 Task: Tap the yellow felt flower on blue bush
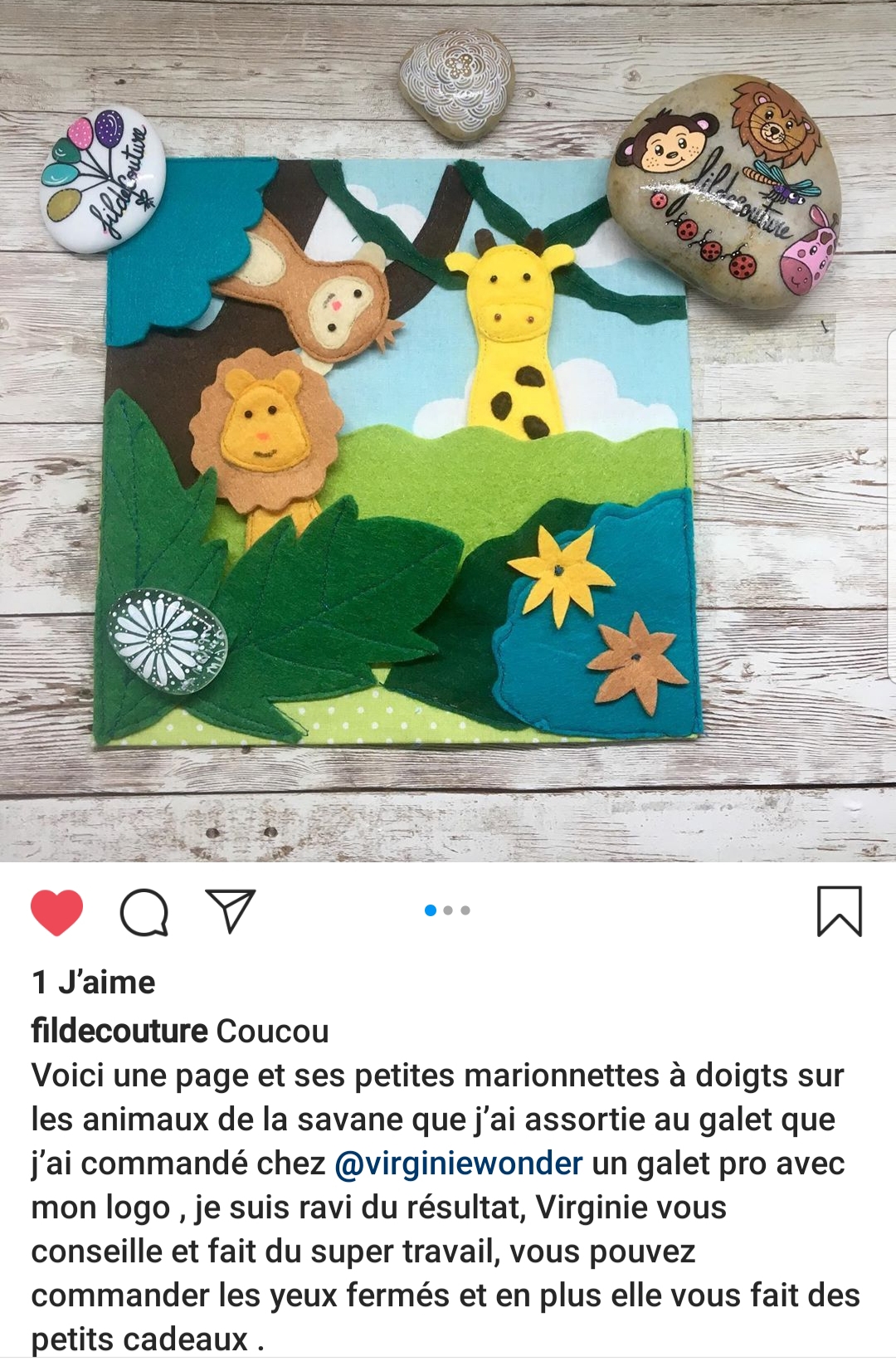pyautogui.click(x=562, y=574)
